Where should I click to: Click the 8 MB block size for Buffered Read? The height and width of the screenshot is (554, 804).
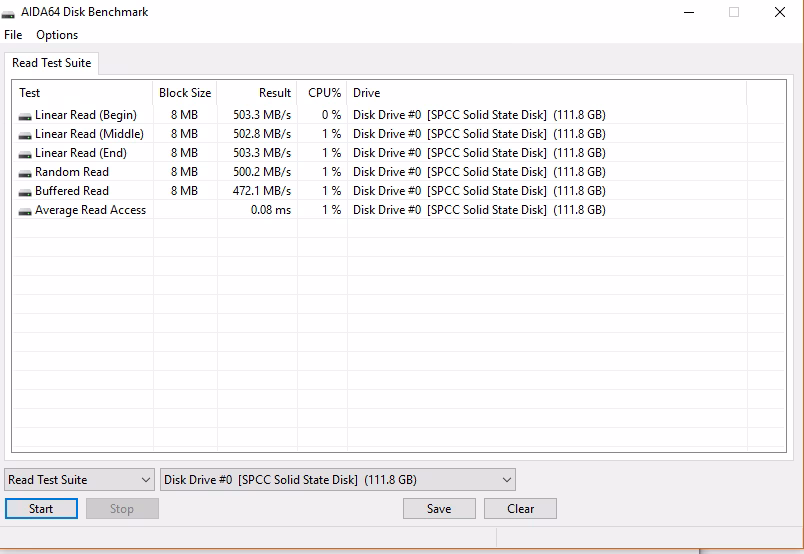pyautogui.click(x=184, y=191)
